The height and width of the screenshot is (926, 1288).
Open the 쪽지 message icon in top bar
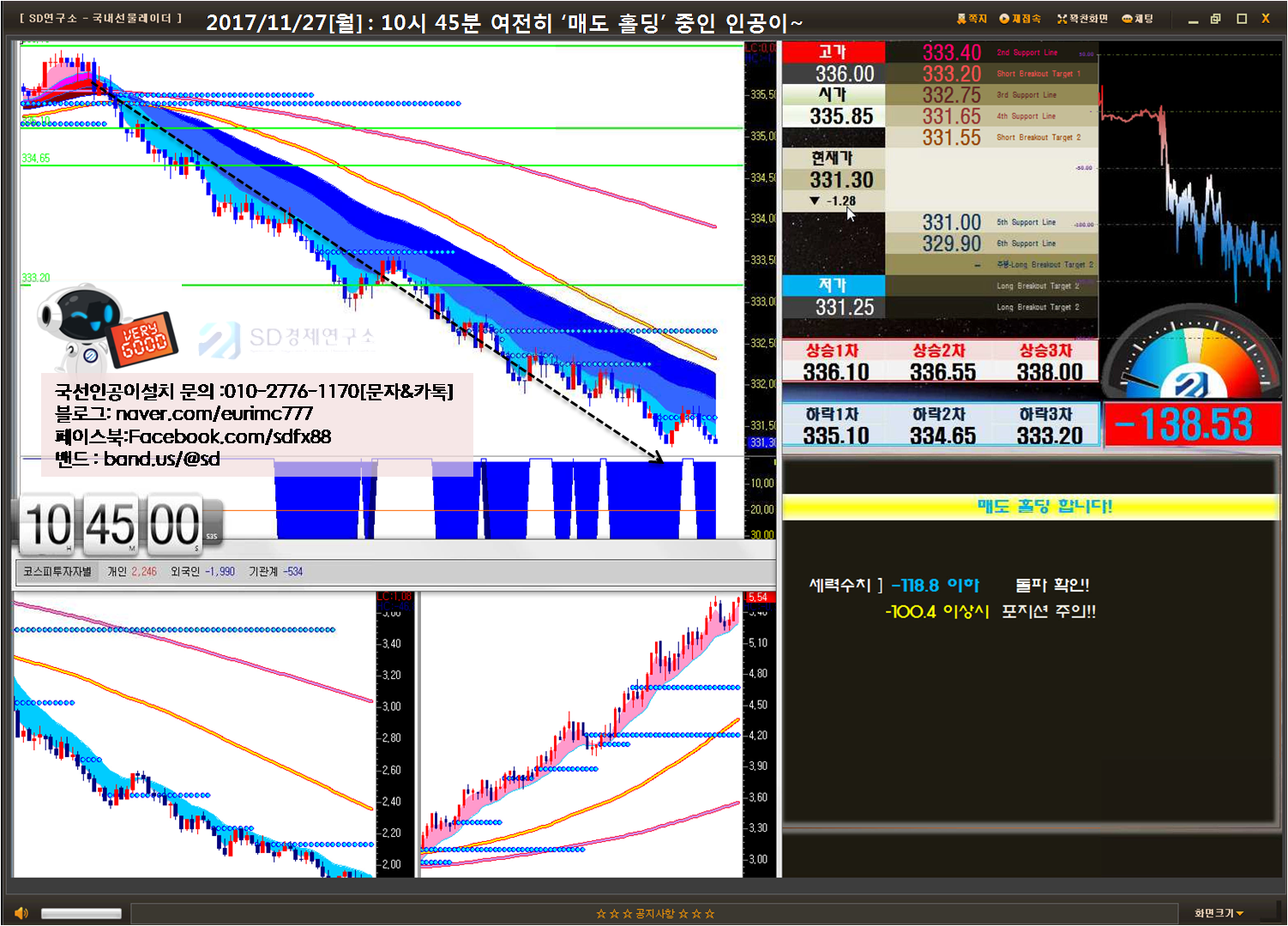(x=972, y=18)
